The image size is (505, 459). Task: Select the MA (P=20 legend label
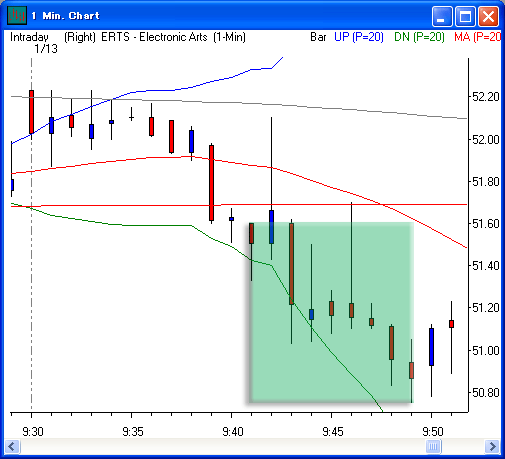477,37
